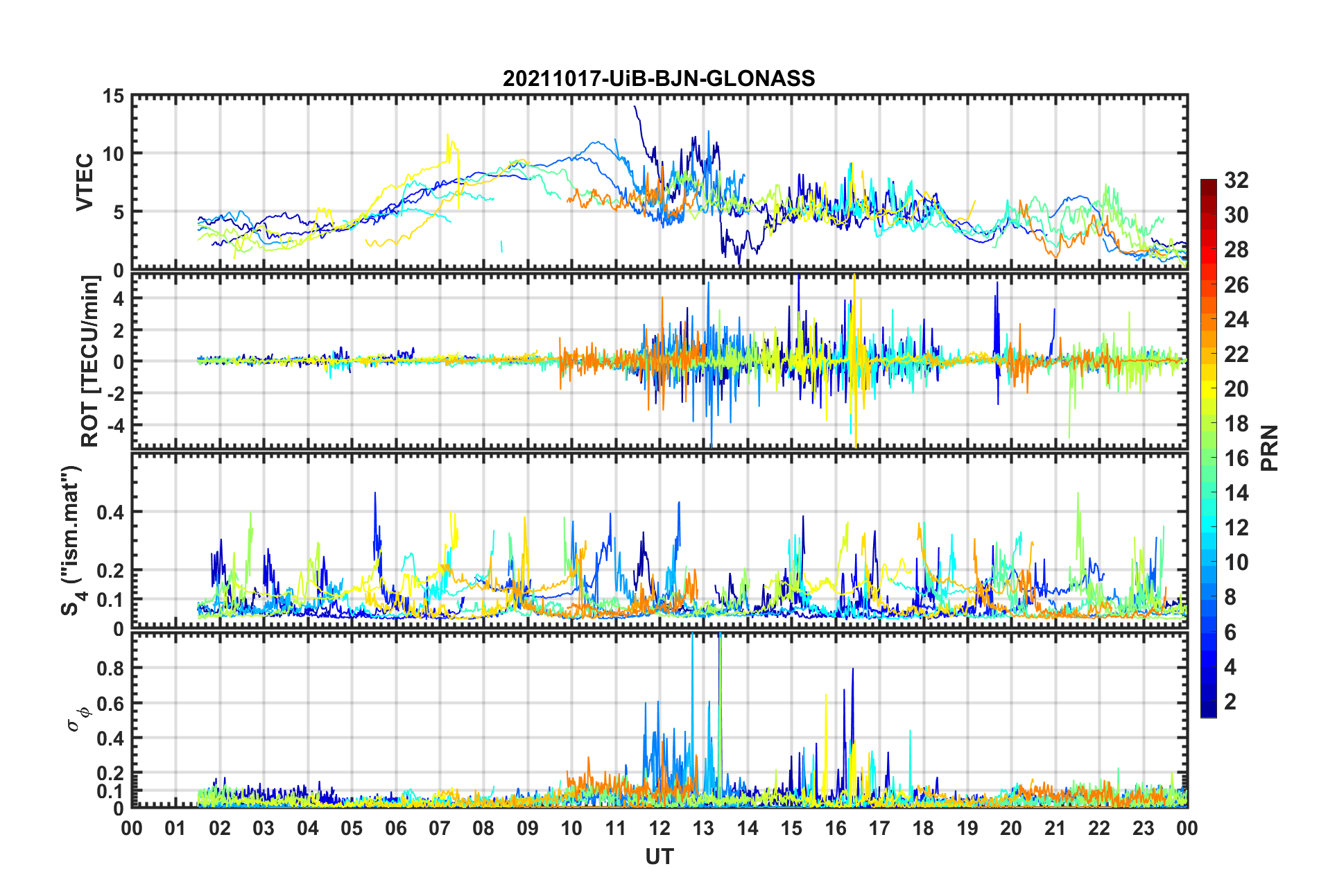The height and width of the screenshot is (896, 1319).
Task: Click the colorbar tick label 16
Action: coord(1236,458)
